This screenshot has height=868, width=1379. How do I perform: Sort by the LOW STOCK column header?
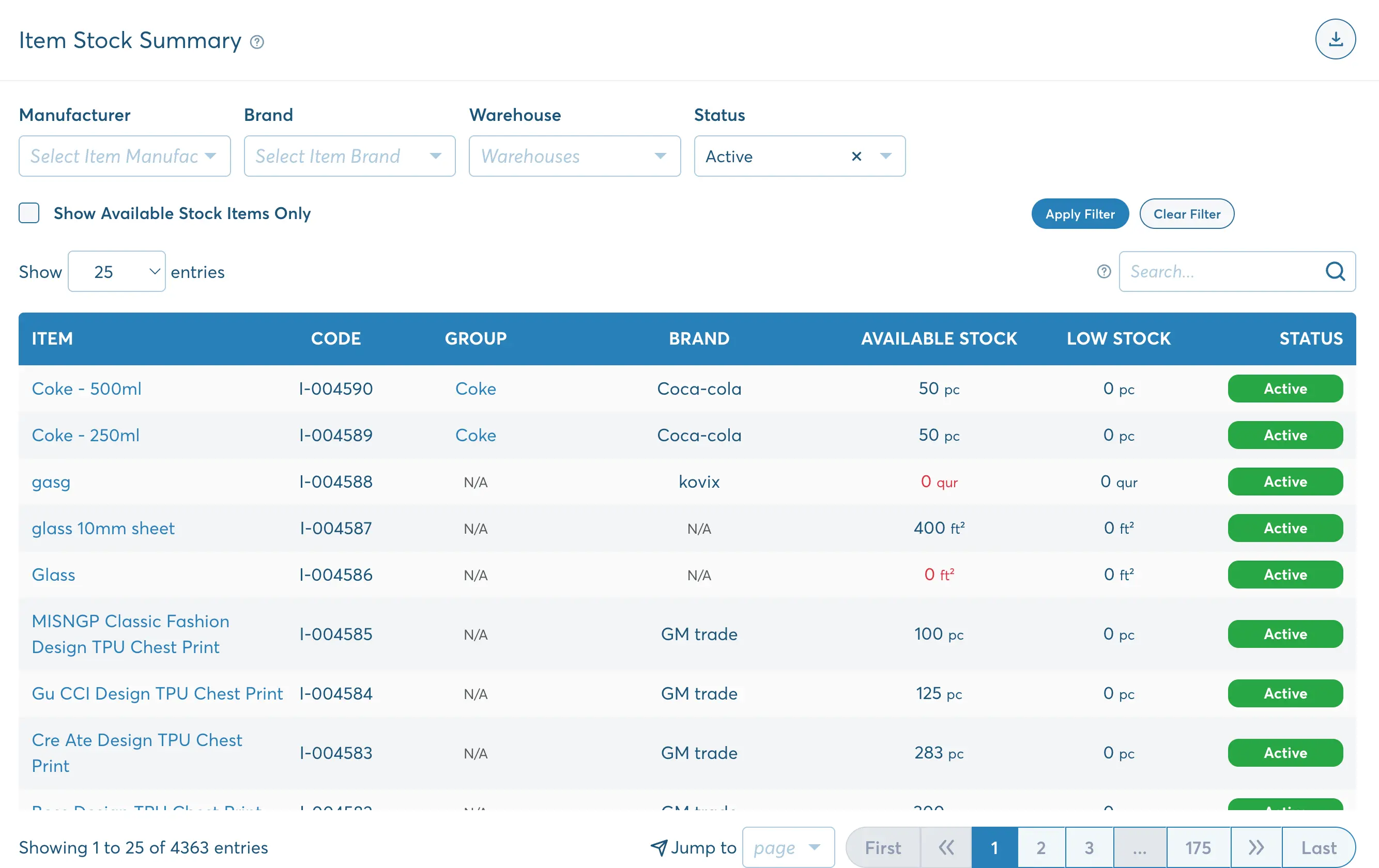(x=1118, y=338)
